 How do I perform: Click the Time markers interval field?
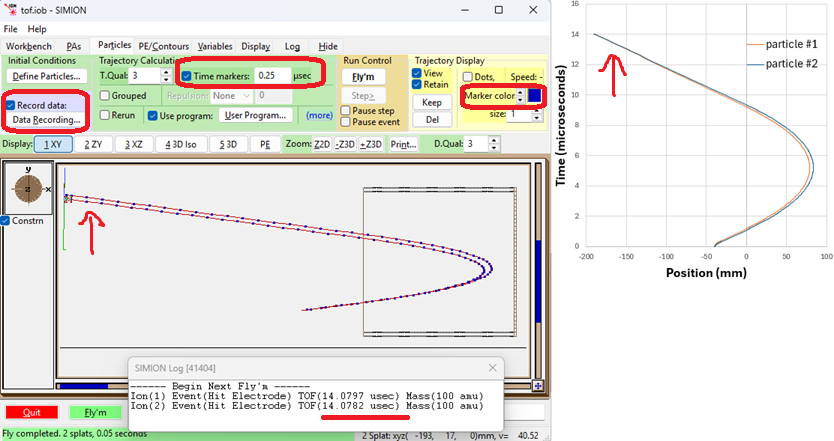(272, 76)
